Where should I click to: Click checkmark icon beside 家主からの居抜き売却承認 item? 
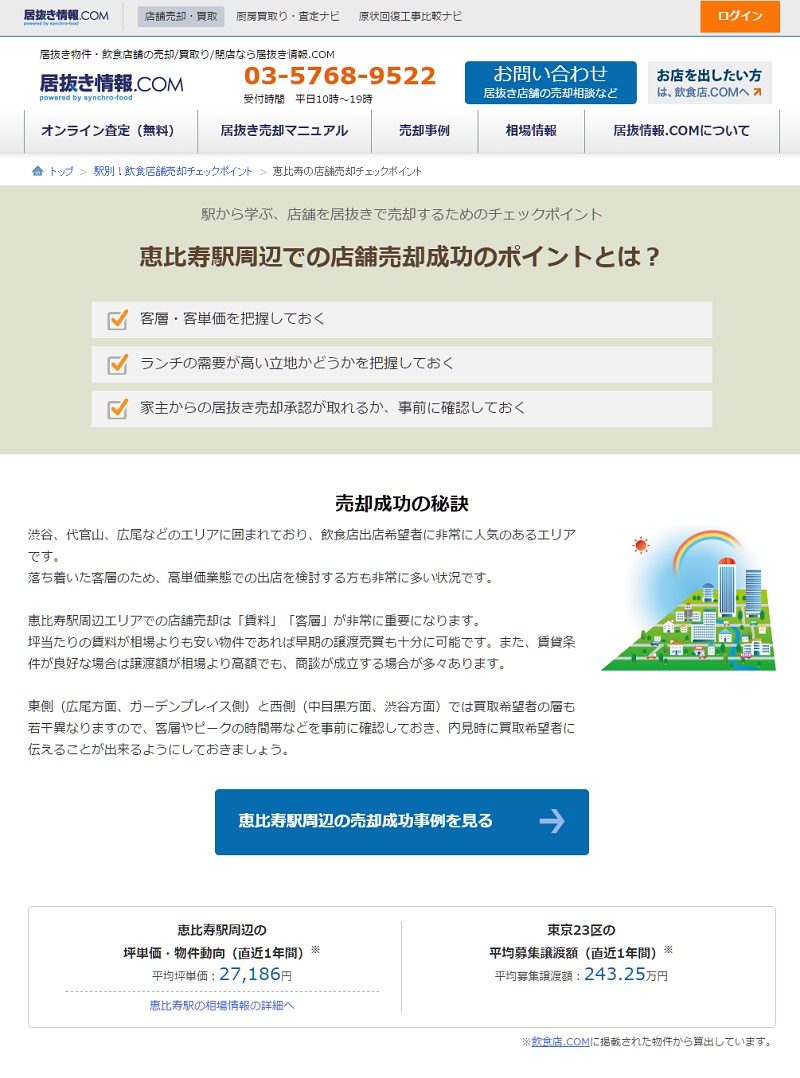click(118, 408)
